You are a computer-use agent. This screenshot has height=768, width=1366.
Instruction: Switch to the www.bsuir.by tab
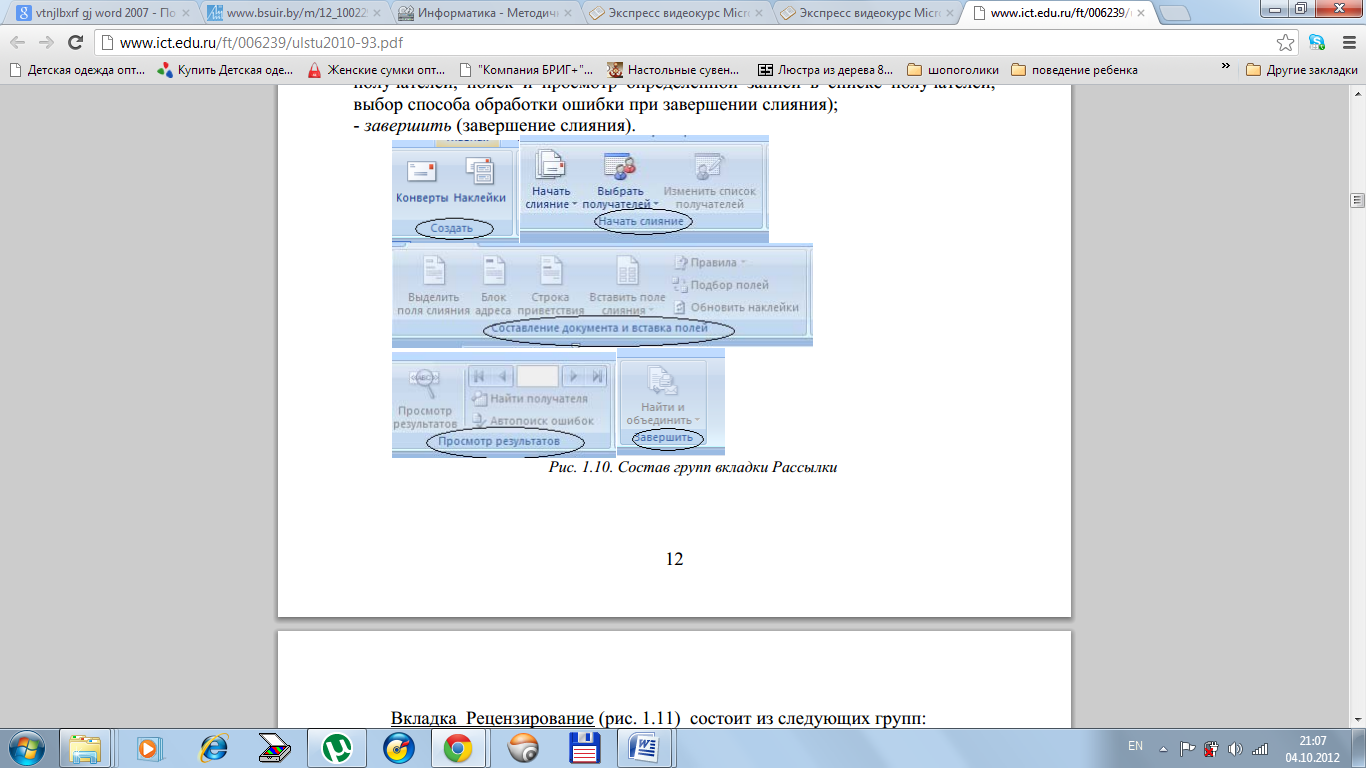point(293,14)
